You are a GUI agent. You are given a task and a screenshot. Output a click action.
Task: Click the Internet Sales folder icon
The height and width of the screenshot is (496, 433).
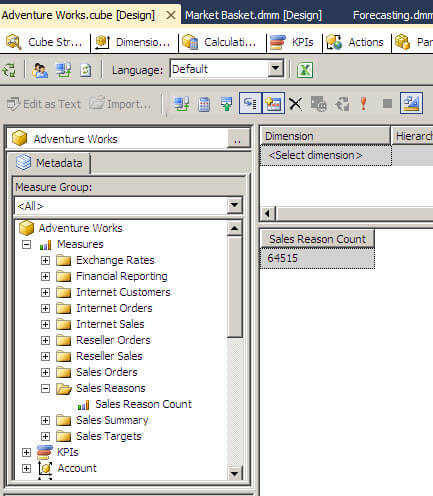tap(63, 324)
